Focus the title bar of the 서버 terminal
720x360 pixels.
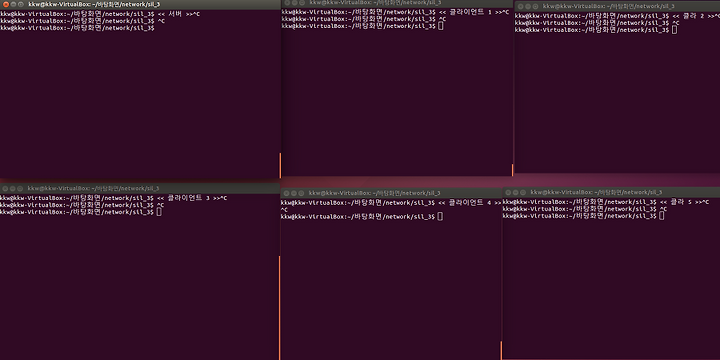(141, 4)
